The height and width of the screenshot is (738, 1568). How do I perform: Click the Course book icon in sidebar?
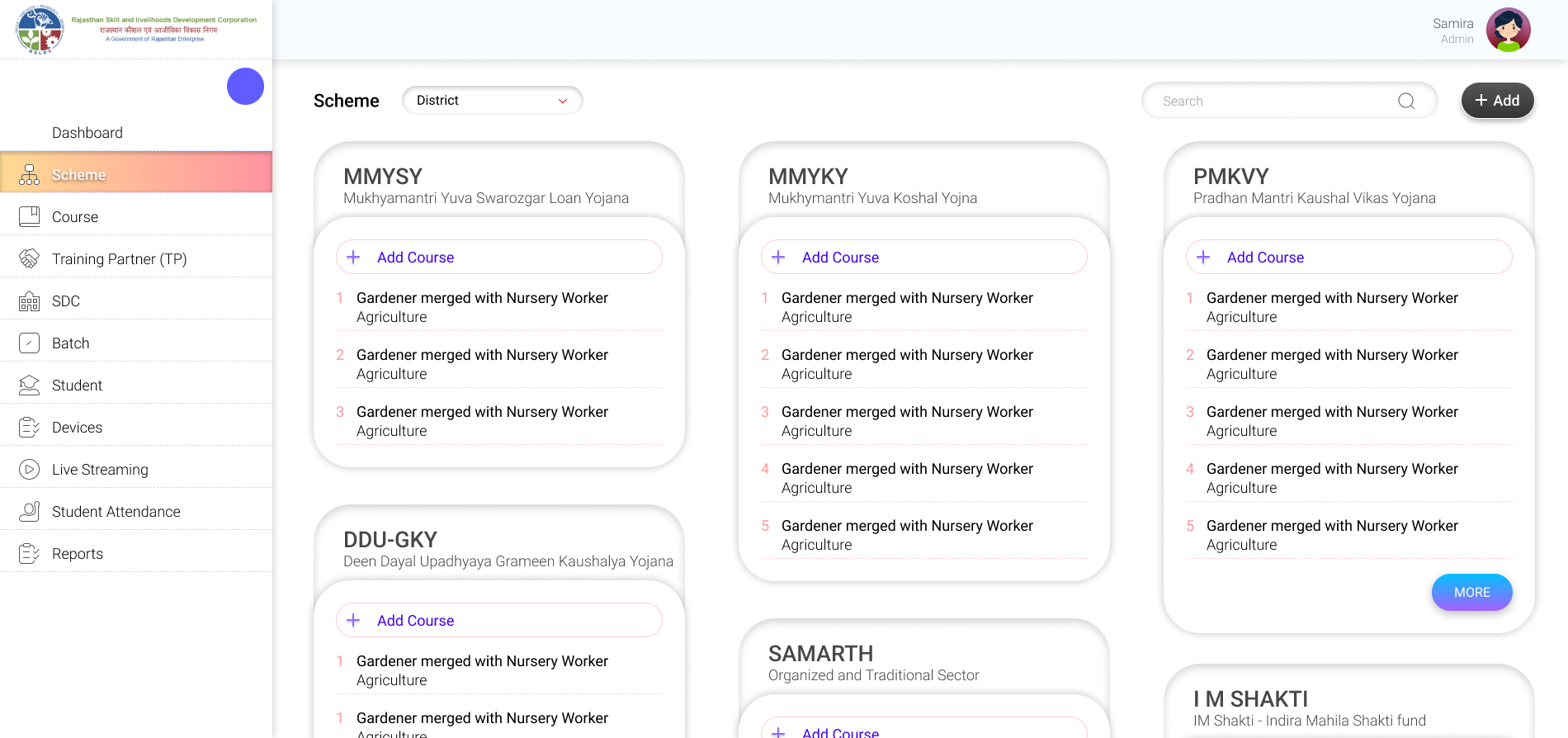[x=29, y=217]
